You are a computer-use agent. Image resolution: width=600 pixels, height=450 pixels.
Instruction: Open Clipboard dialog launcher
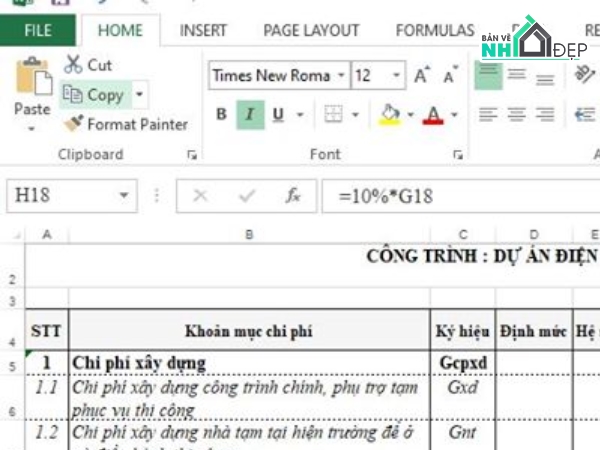[x=192, y=155]
